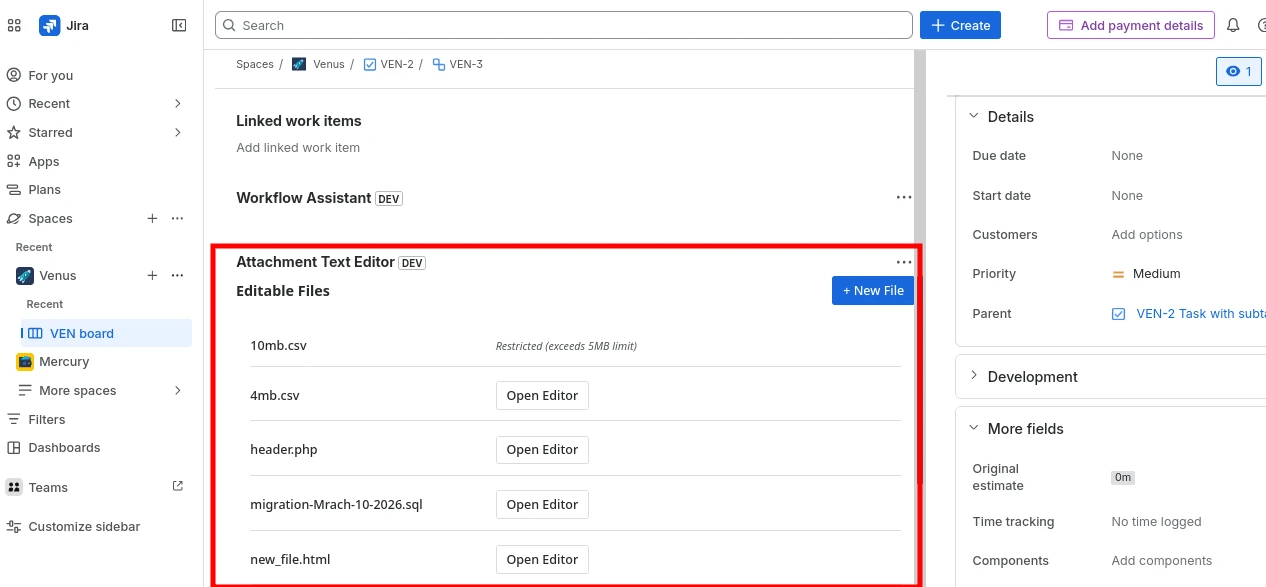Click Add linked work item

point(298,147)
